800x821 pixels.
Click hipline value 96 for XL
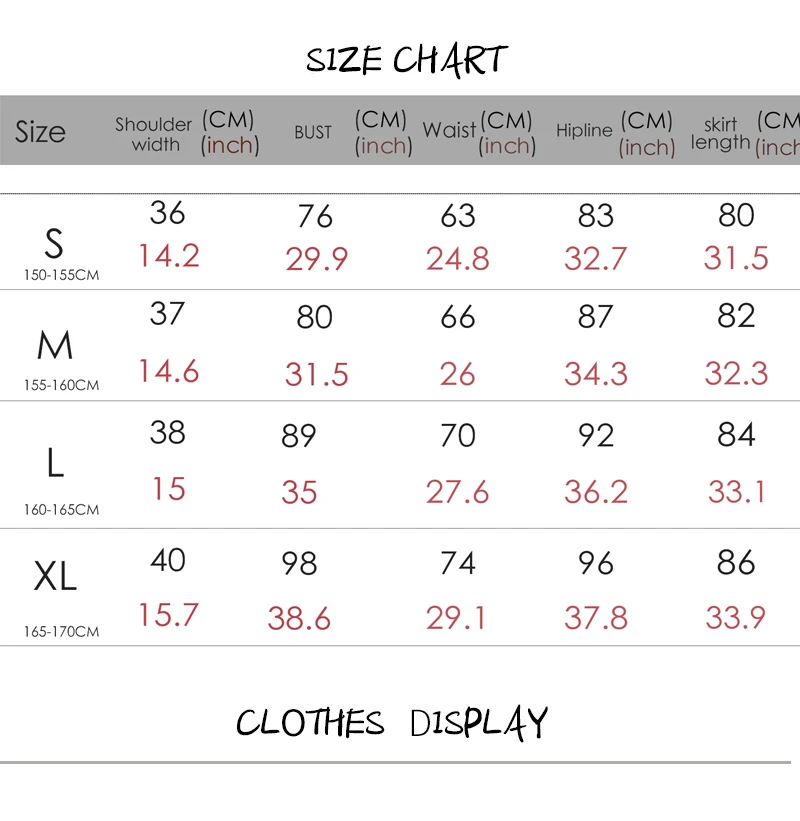(596, 563)
